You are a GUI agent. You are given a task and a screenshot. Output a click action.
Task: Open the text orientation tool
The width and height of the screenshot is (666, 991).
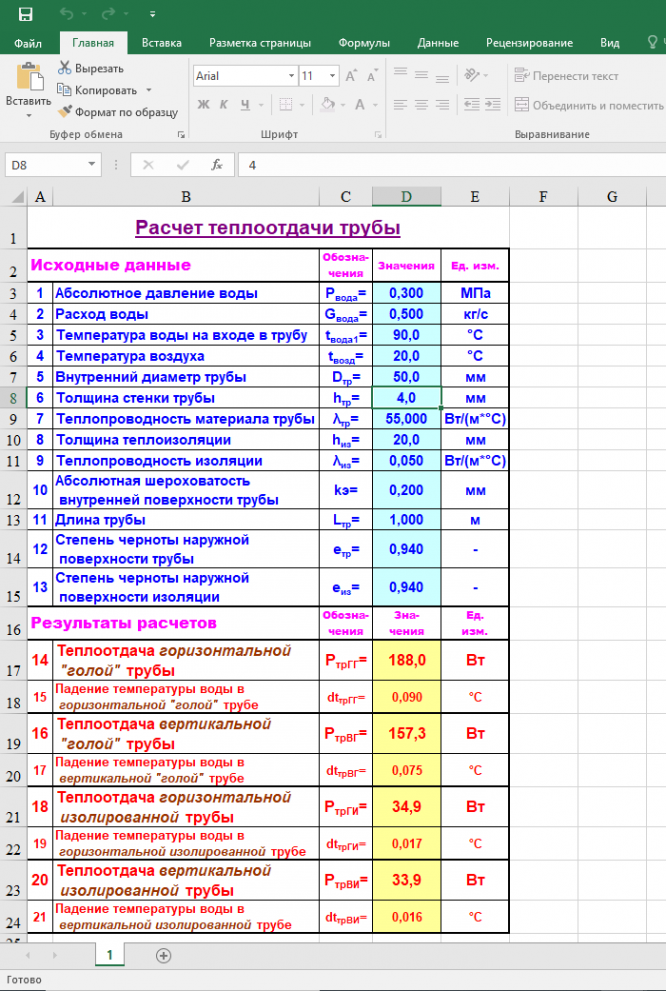click(472, 75)
